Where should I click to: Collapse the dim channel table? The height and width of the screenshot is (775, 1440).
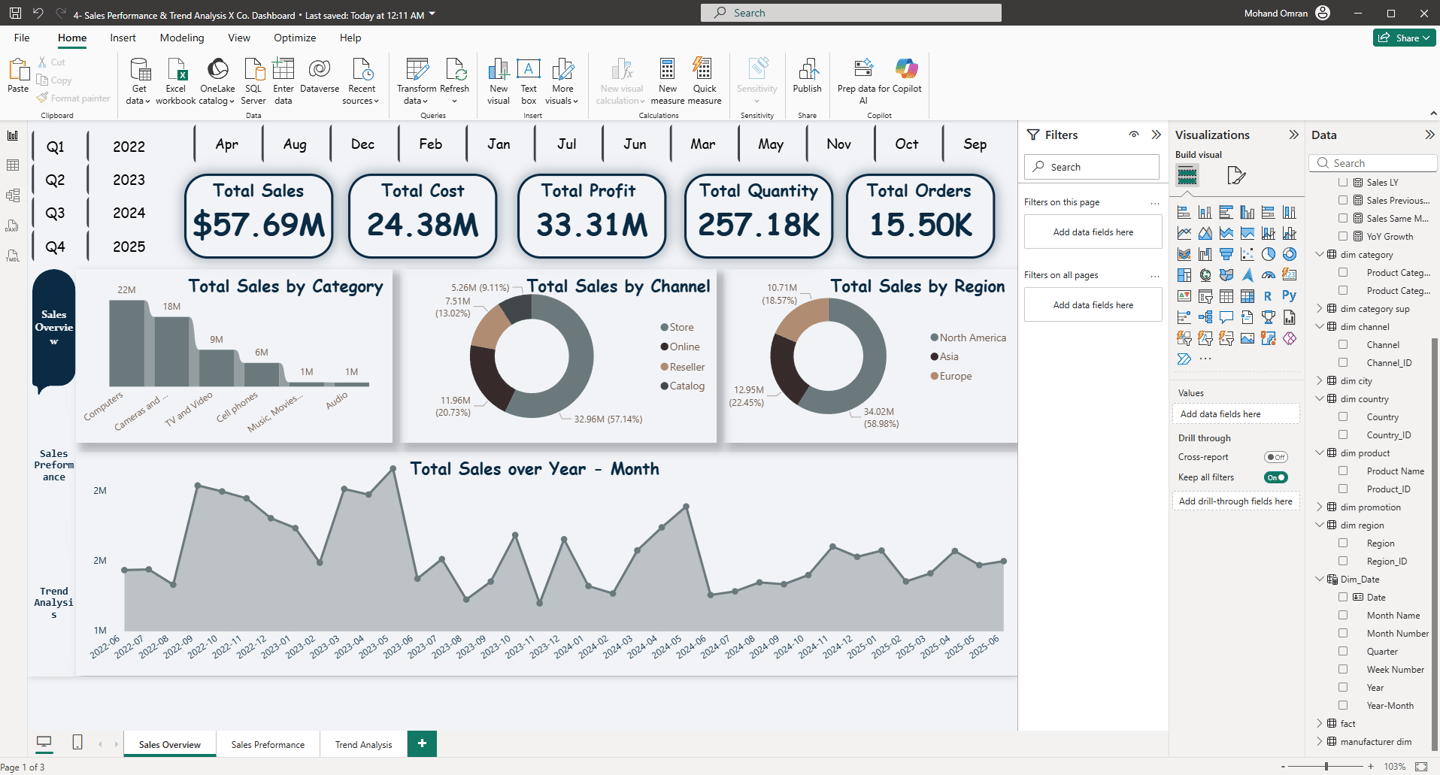click(x=1320, y=327)
